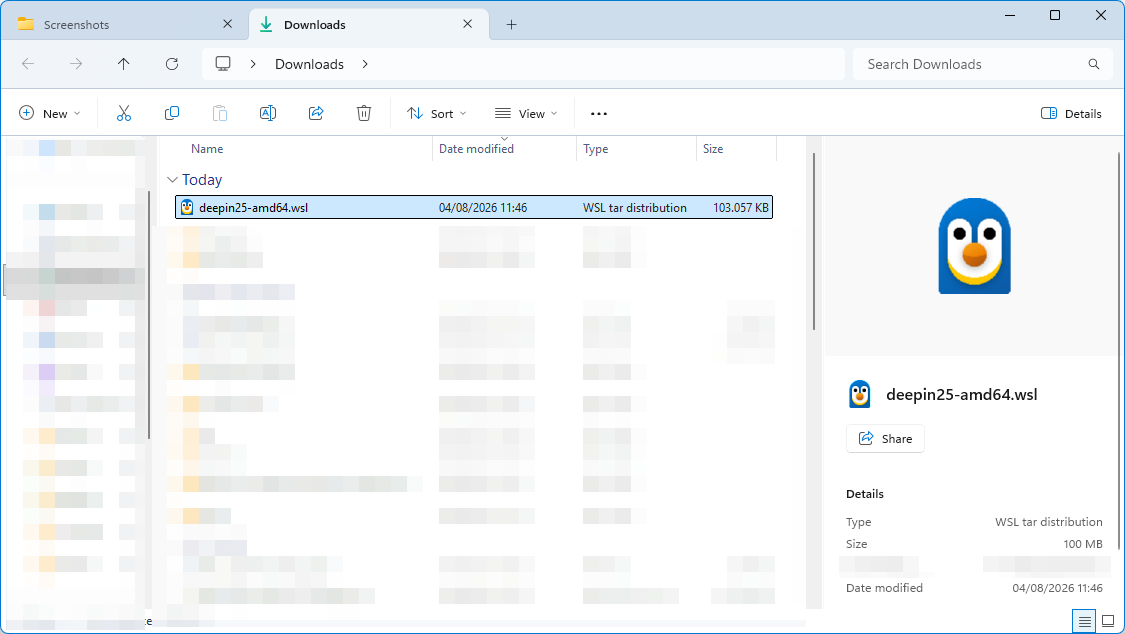The height and width of the screenshot is (634, 1125).
Task: Close the Downloads tab
Action: pyautogui.click(x=468, y=24)
